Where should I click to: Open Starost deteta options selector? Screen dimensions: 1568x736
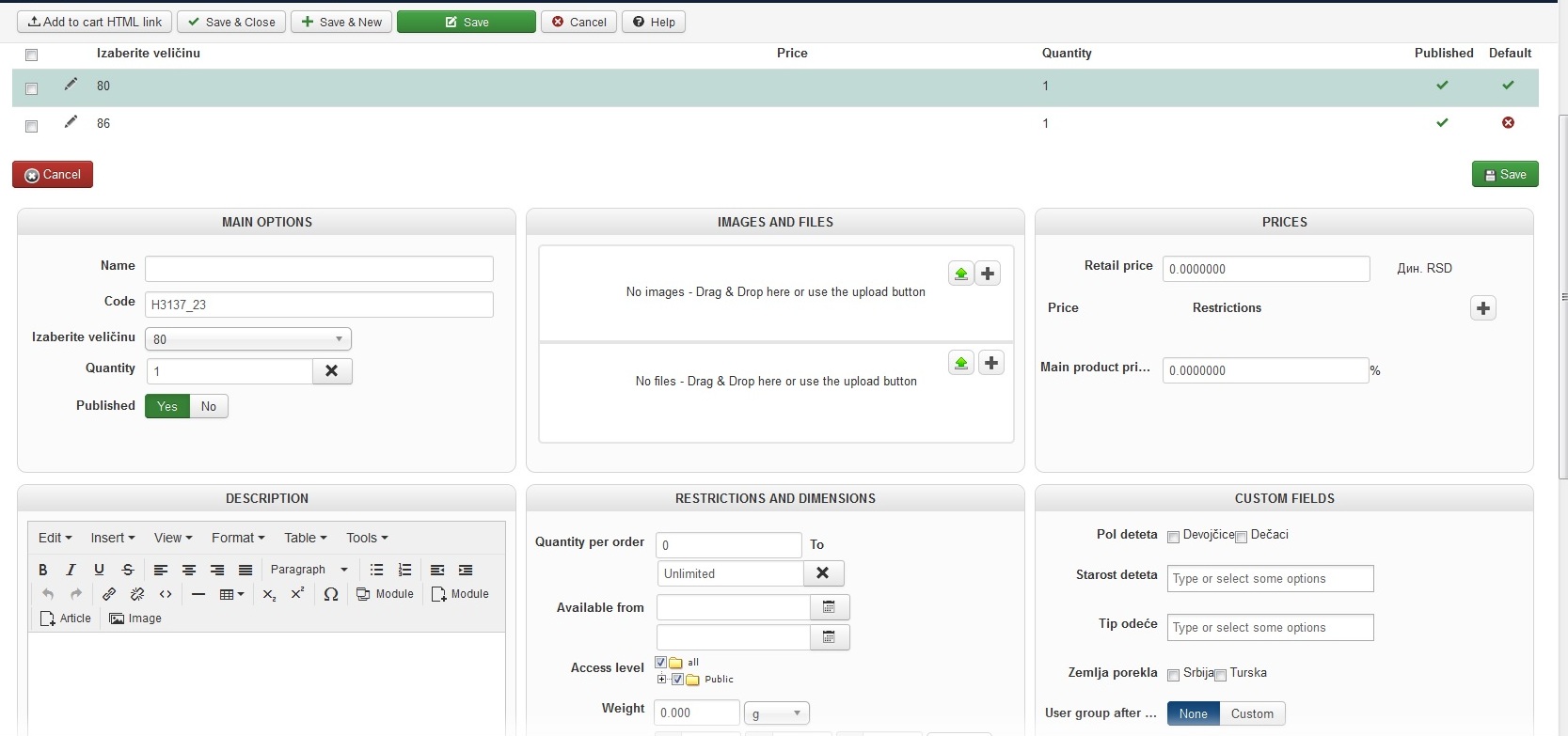pyautogui.click(x=1270, y=578)
